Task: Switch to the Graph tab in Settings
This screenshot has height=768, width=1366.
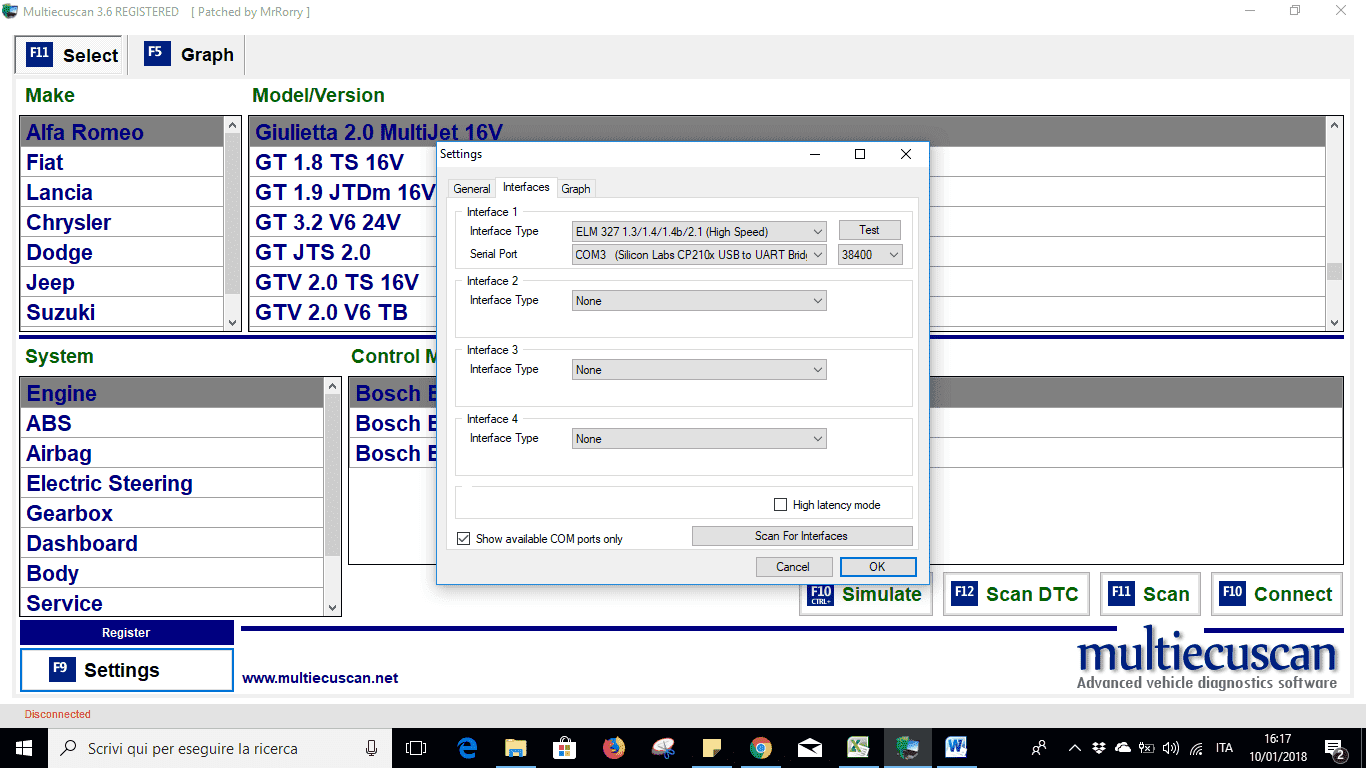Action: (x=576, y=188)
